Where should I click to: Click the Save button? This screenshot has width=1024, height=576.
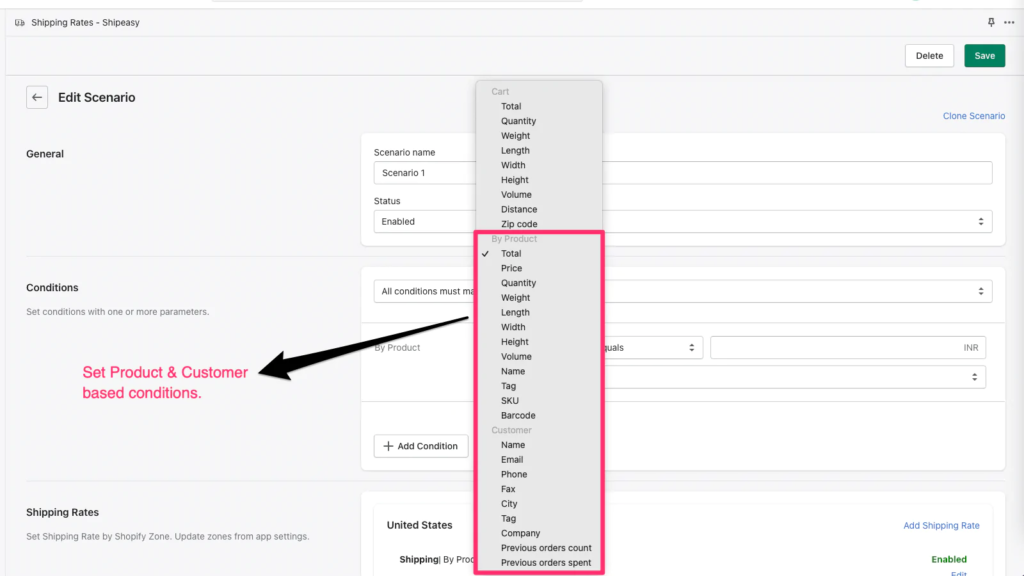(984, 55)
